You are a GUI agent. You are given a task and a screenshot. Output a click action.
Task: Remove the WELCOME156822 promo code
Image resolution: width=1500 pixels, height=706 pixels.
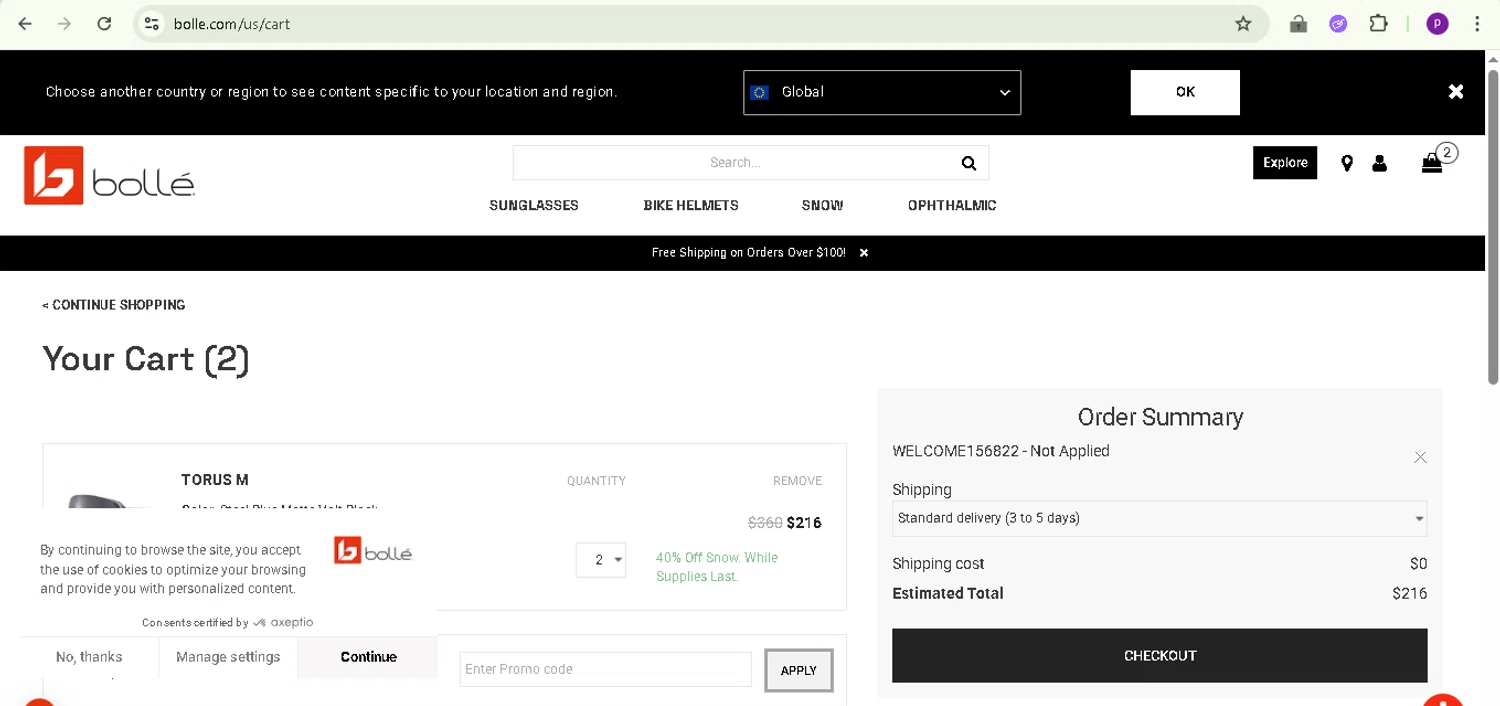click(x=1420, y=457)
